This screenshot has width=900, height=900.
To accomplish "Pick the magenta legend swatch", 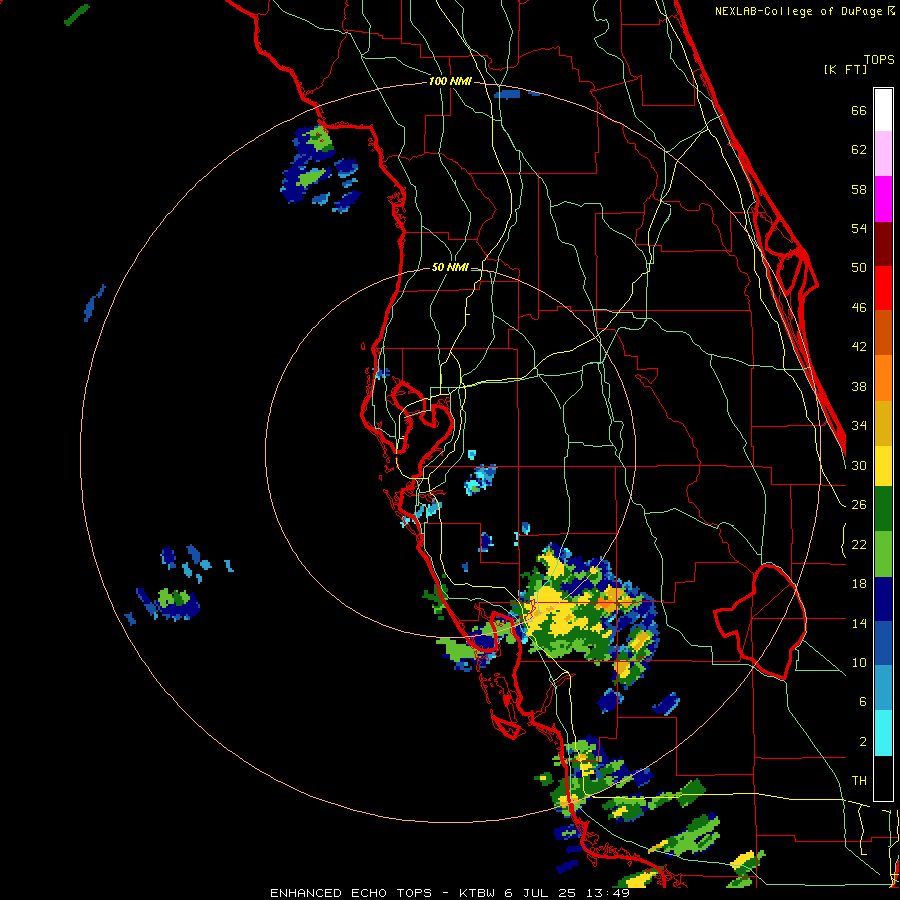I will [883, 199].
